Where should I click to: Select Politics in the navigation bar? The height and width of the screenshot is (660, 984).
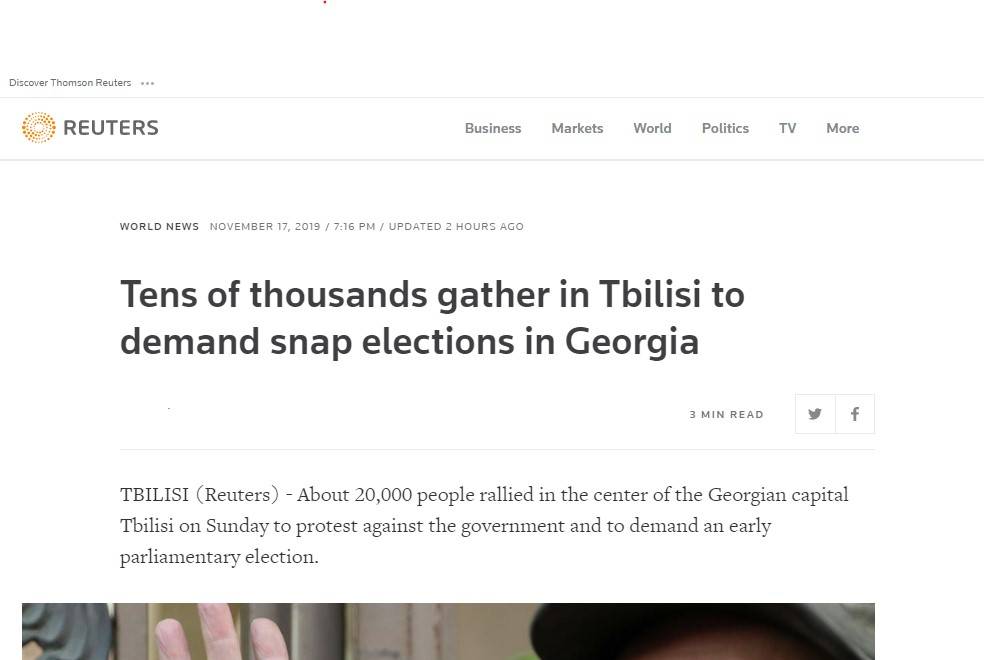pos(725,128)
